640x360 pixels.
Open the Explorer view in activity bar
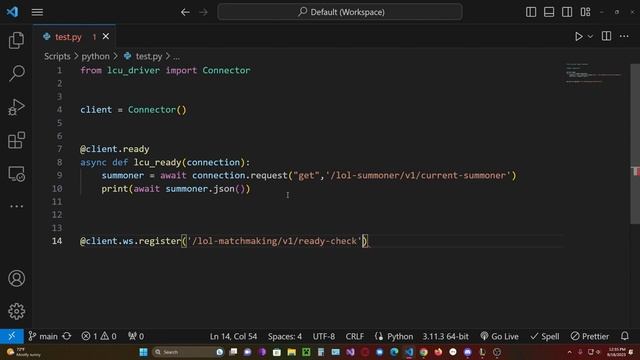pos(16,40)
